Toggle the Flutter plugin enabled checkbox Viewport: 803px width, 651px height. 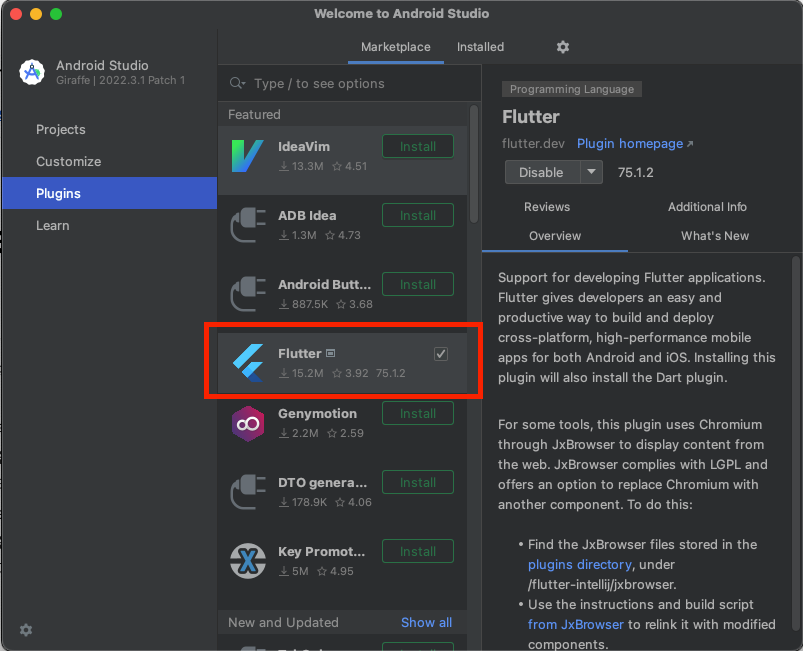tap(441, 354)
